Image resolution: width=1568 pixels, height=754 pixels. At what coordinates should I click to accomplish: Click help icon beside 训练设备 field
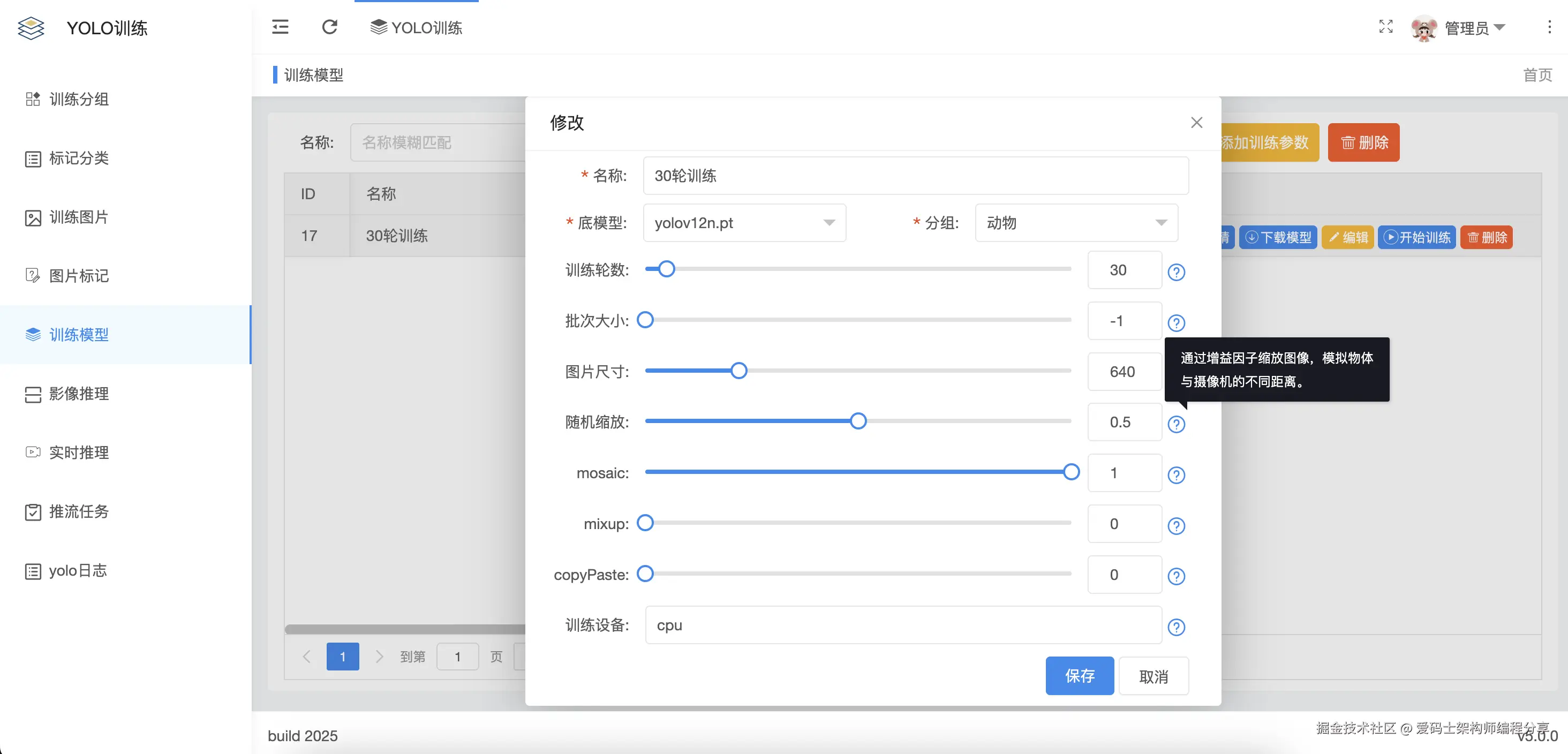click(1176, 627)
